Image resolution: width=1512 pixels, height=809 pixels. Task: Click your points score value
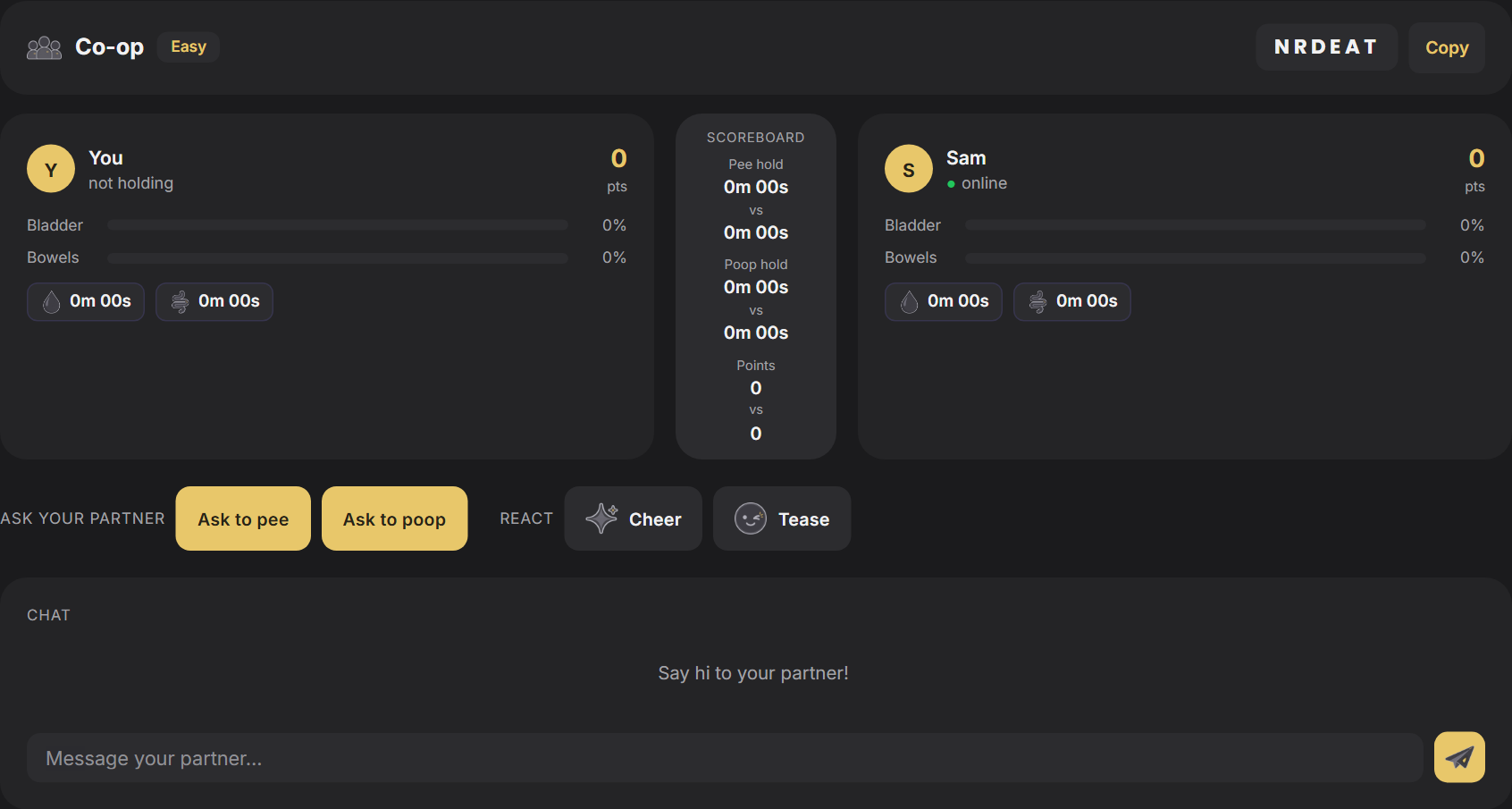click(618, 159)
